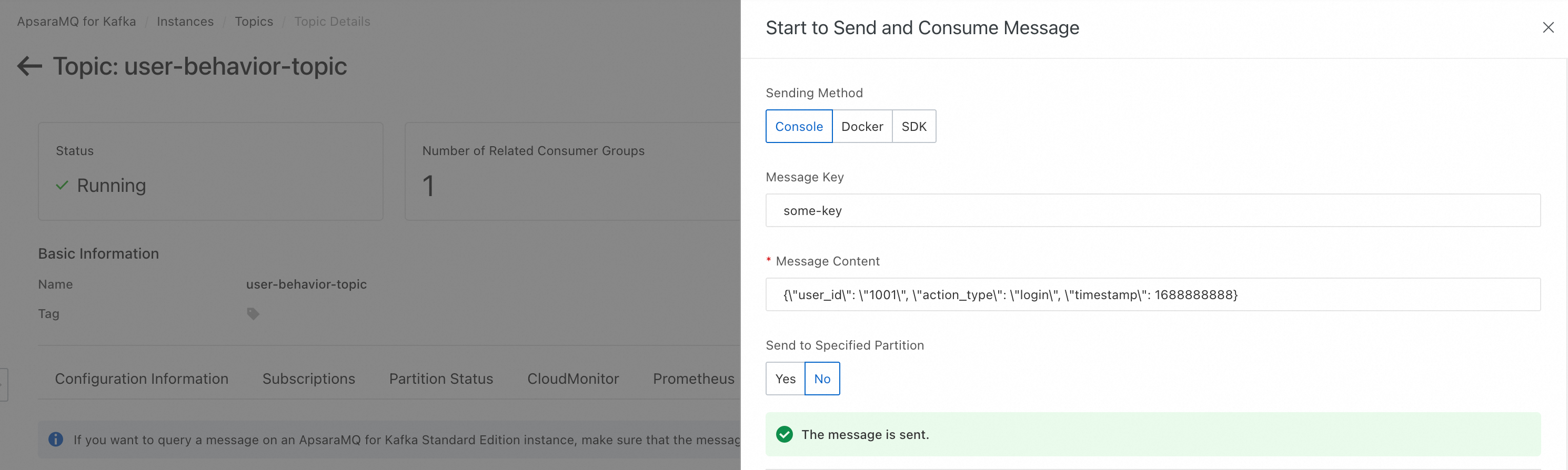Switch to the Subscriptions tab
This screenshot has height=470, width=1568.
point(309,379)
